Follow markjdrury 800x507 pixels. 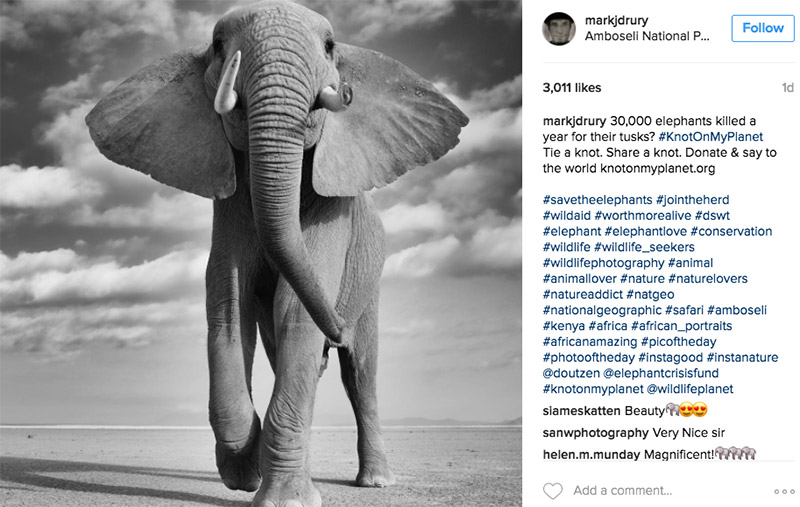[x=763, y=28]
